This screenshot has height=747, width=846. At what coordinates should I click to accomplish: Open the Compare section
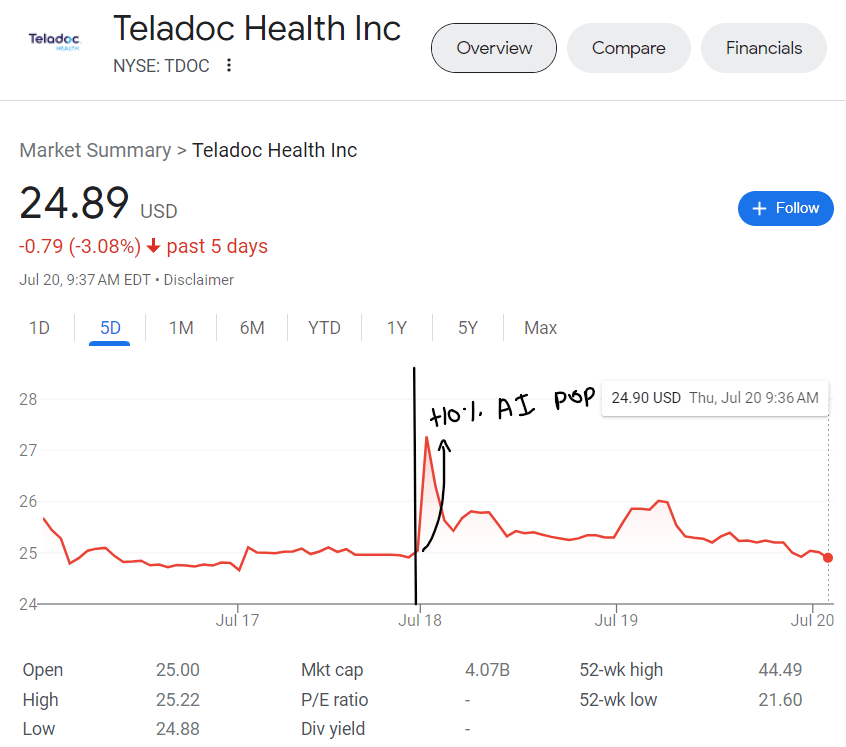coord(628,47)
